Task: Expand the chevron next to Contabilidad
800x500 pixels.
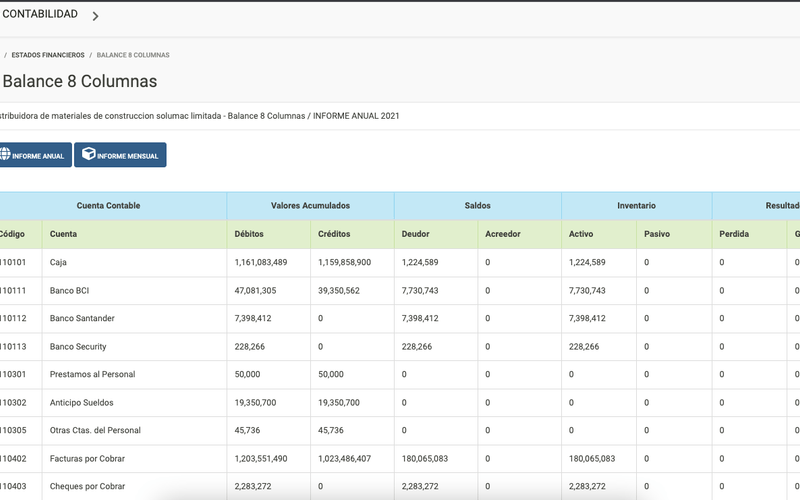Action: click(x=95, y=16)
